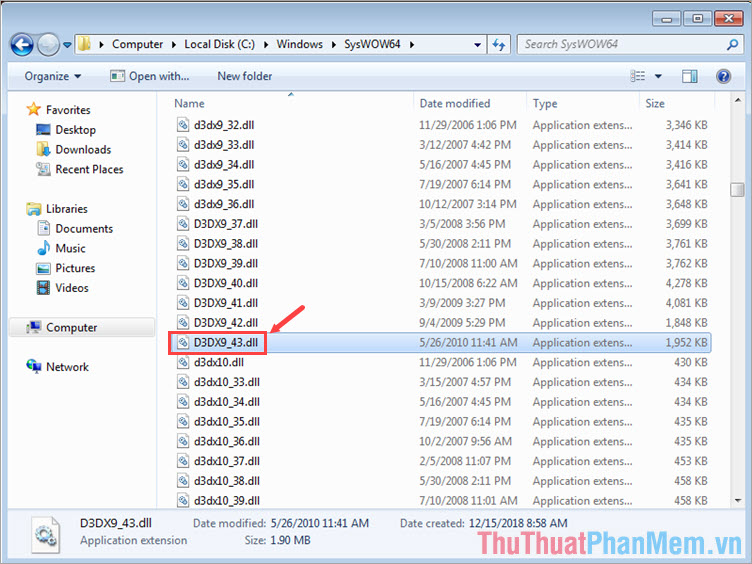Open Downloads in the navigation pane

[x=73, y=150]
